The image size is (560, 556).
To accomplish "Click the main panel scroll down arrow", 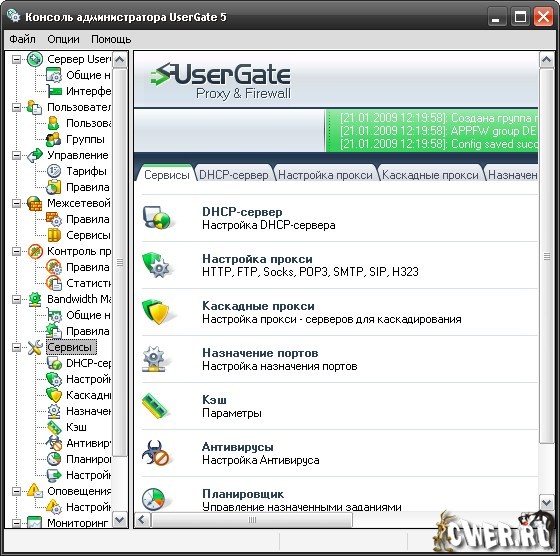I will point(546,503).
